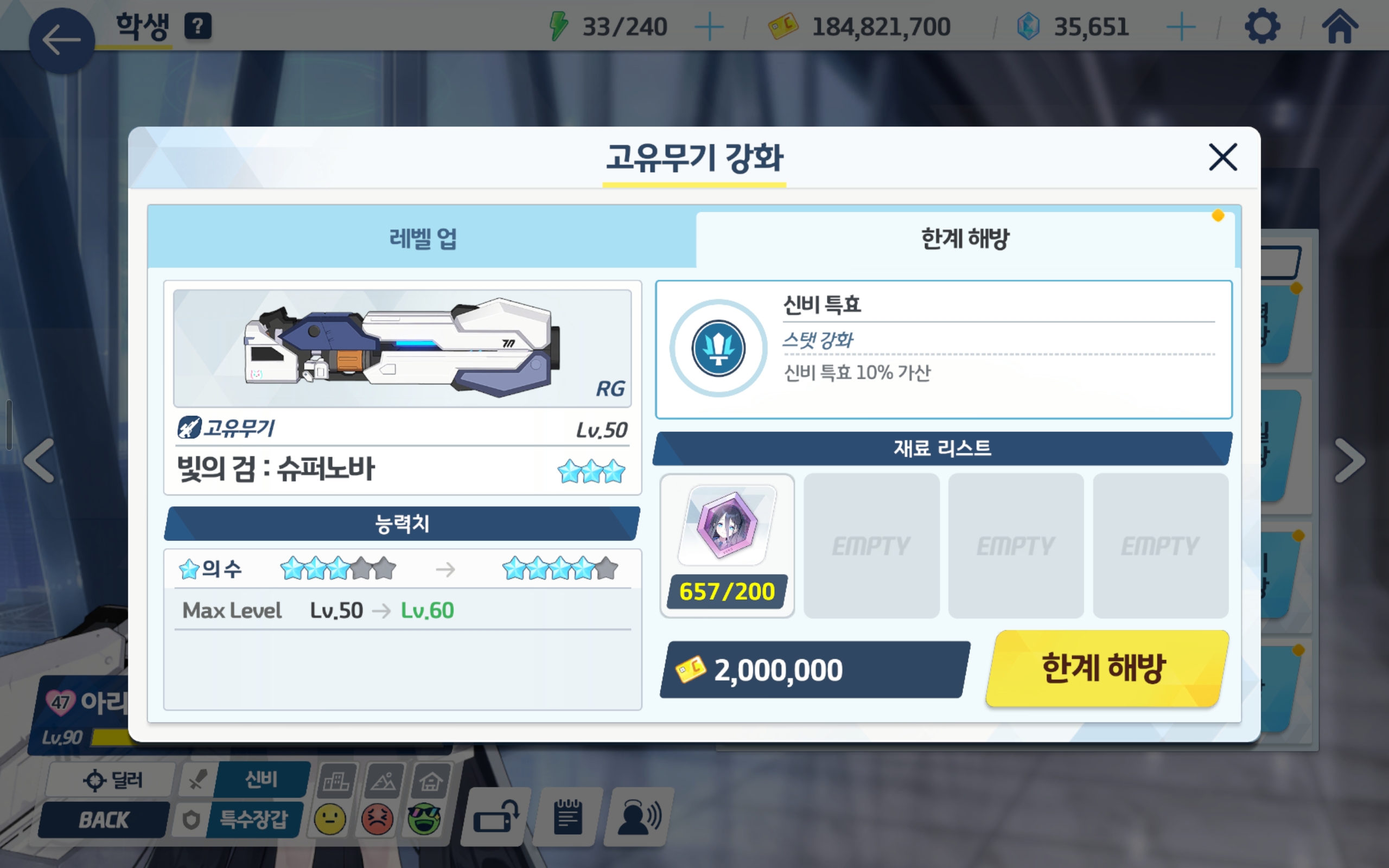This screenshot has width=1389, height=868.
Task: Add energy with the plus icon
Action: (x=709, y=27)
